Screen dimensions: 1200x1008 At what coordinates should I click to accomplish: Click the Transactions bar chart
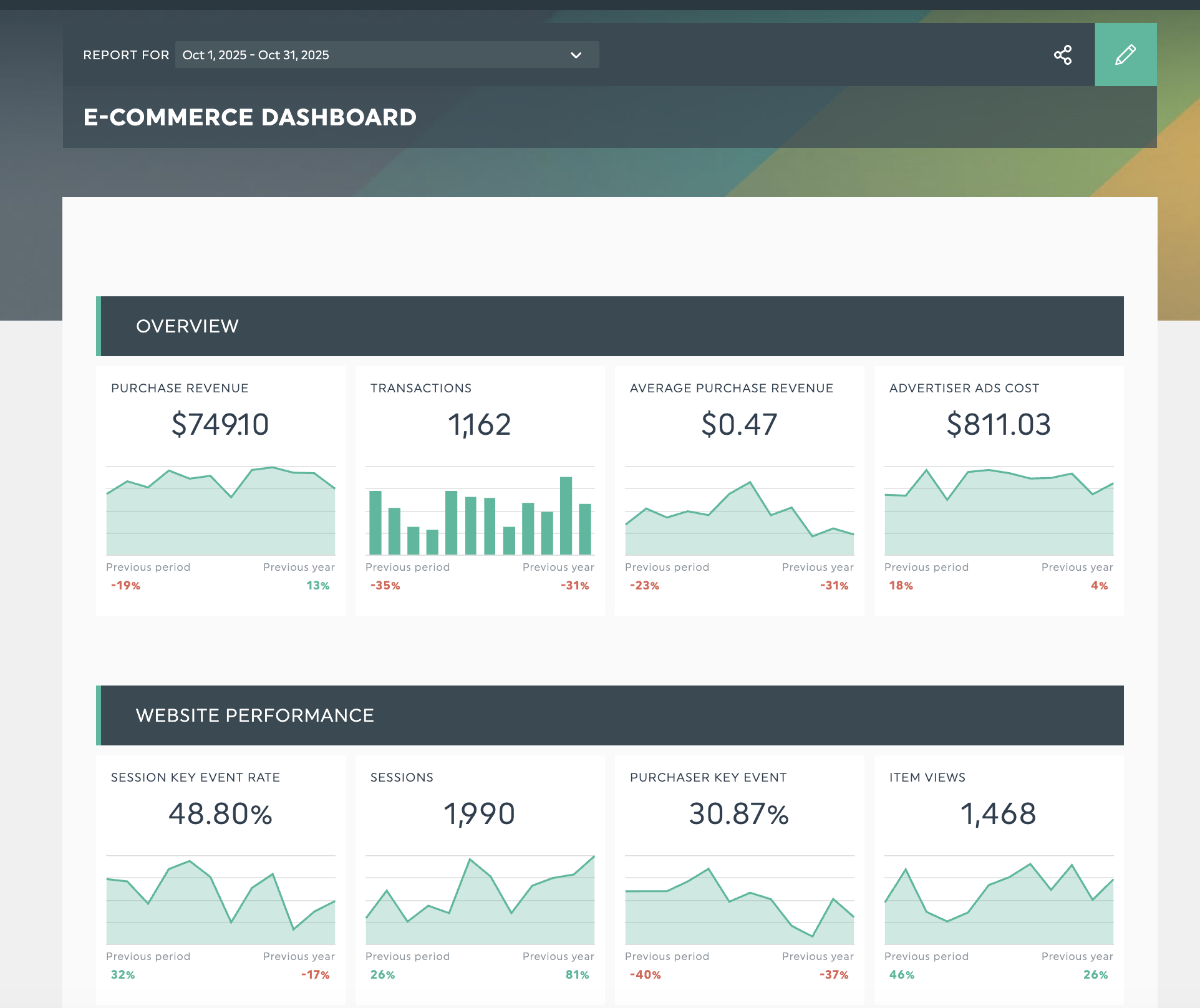click(x=480, y=518)
